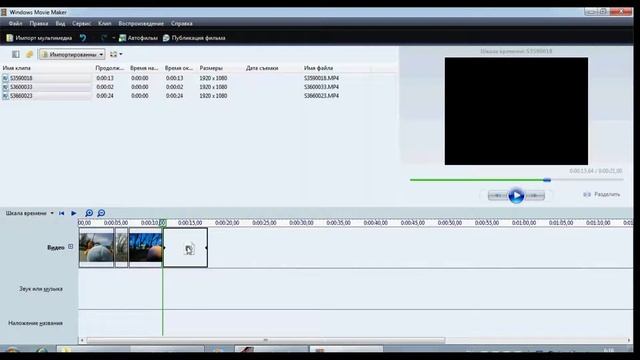Click the video file icon of S3590018
640x360 pixels.
pos(5,78)
